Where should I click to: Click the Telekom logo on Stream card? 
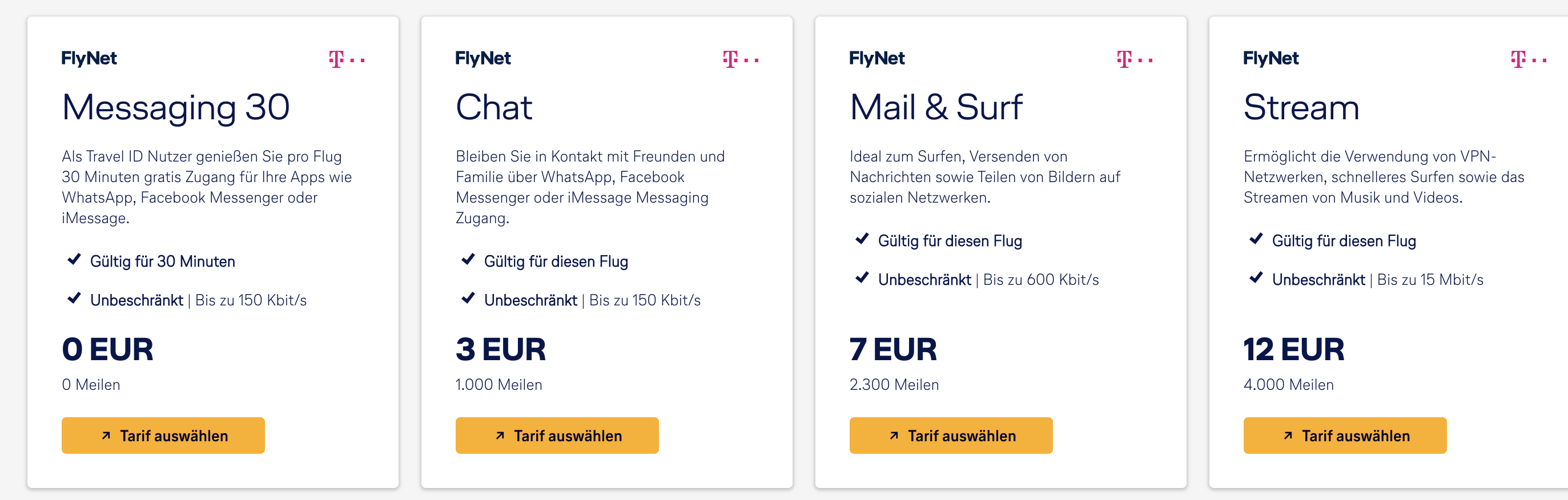(x=1528, y=59)
